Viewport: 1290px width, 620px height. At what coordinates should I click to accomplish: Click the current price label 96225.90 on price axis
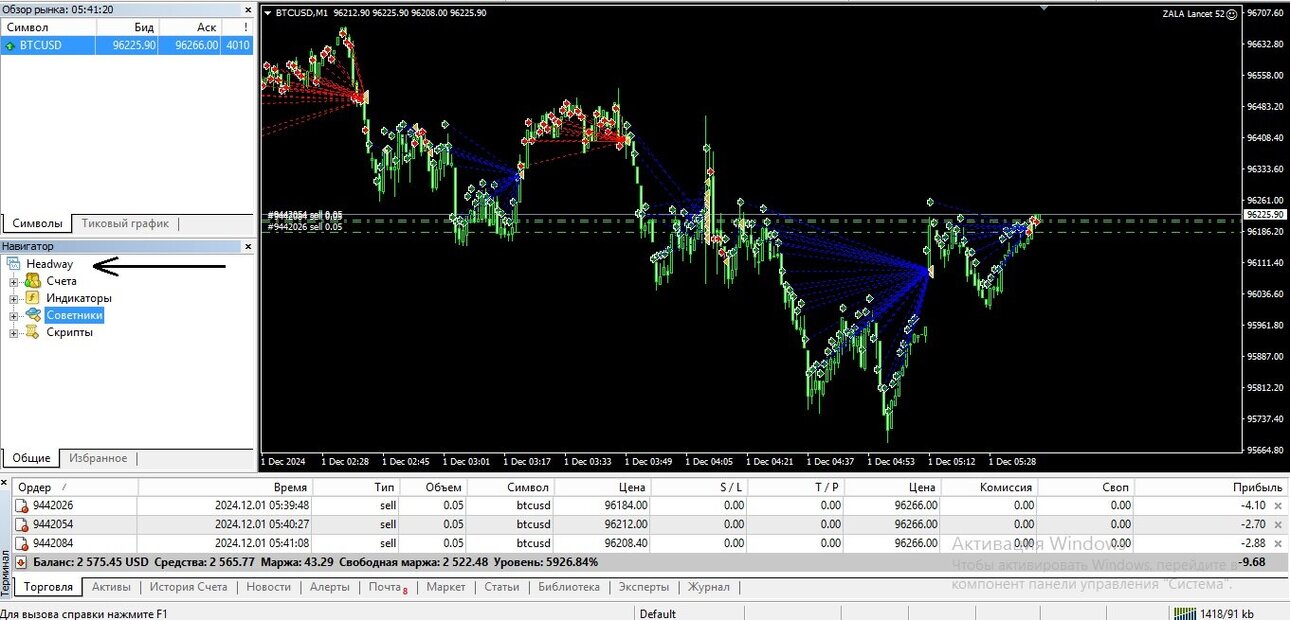click(x=1264, y=214)
